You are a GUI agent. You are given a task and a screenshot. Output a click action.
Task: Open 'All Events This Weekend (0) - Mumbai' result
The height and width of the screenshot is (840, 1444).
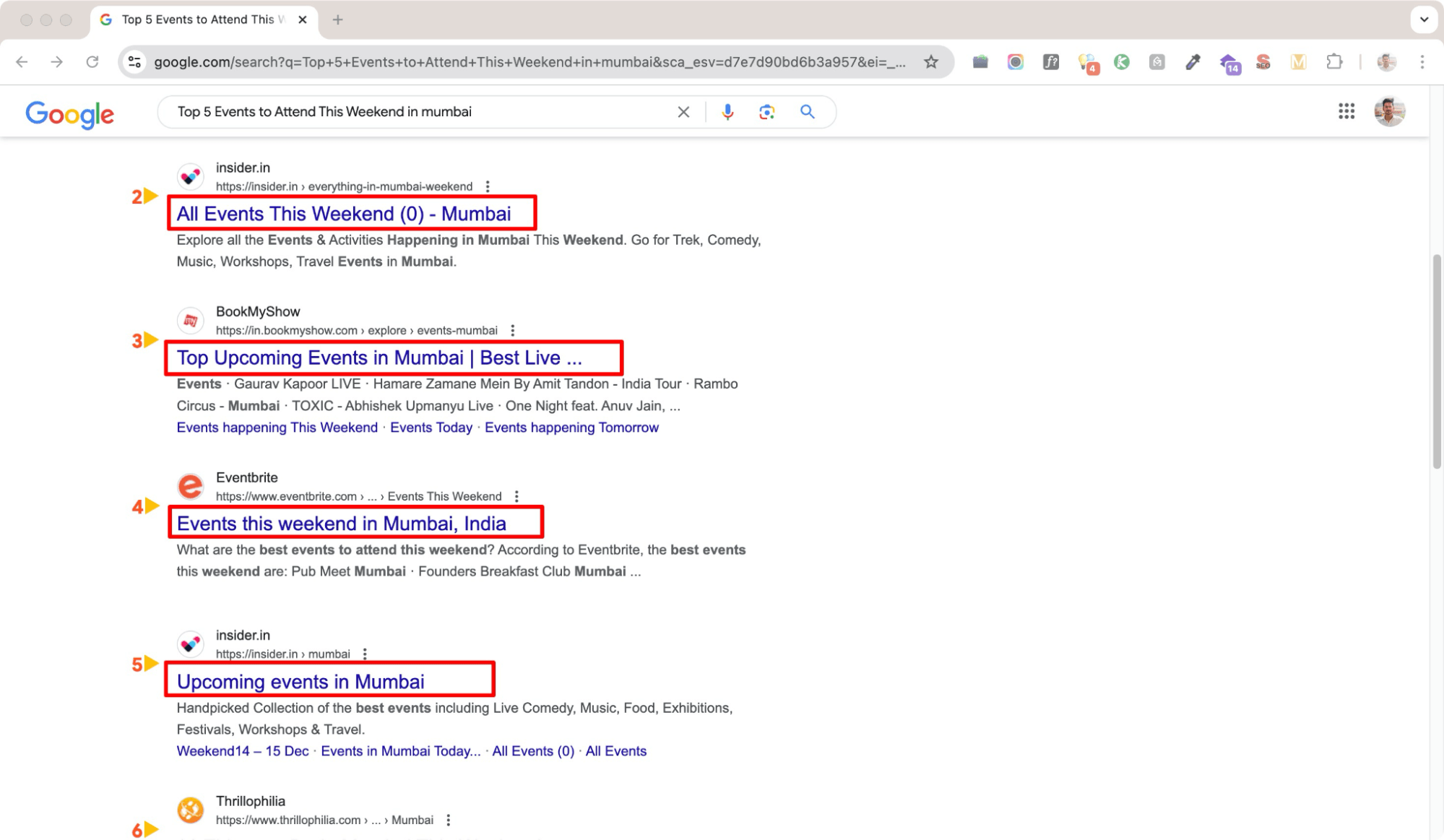pos(344,214)
